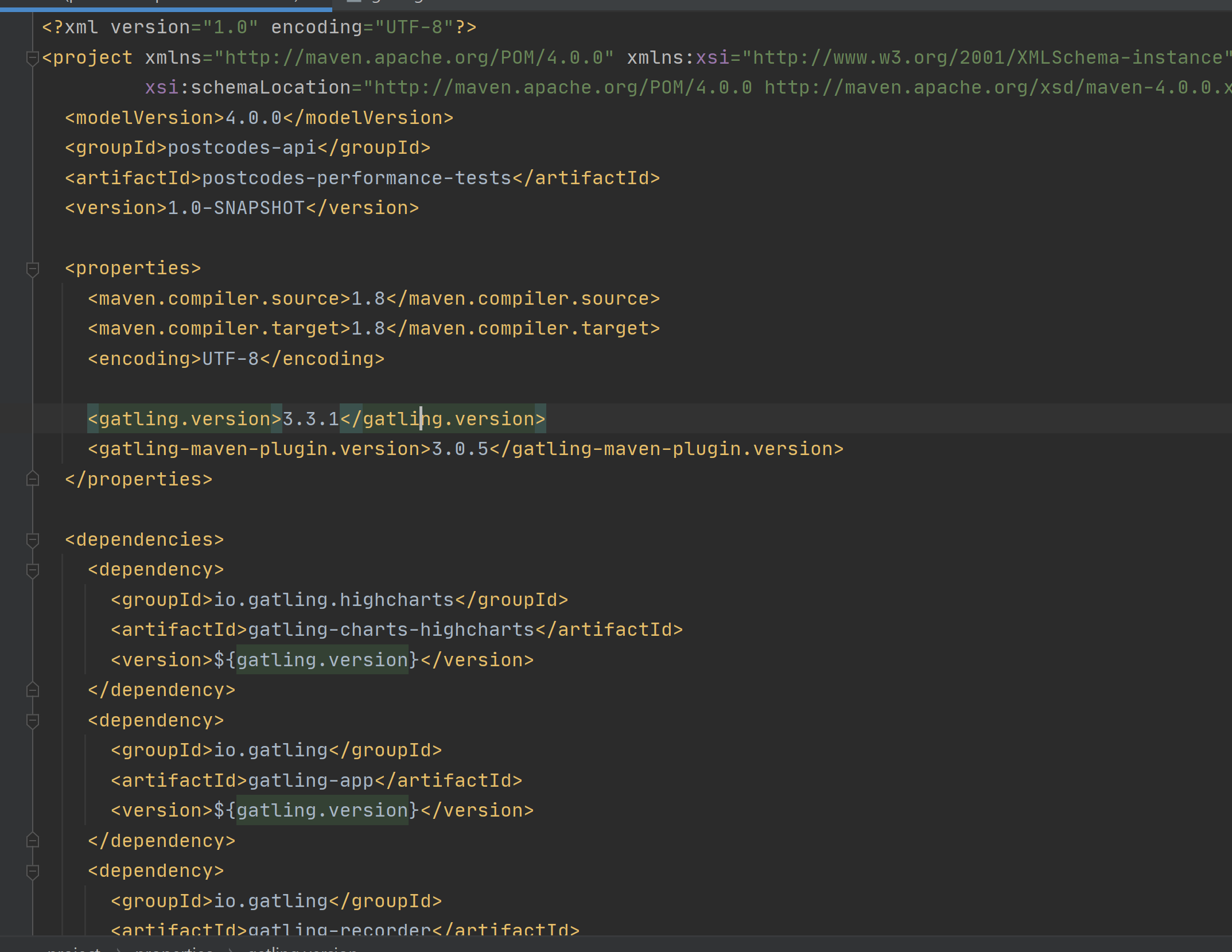Collapse the project element using its gutter arrow
Viewport: 1232px width, 952px height.
tap(32, 57)
